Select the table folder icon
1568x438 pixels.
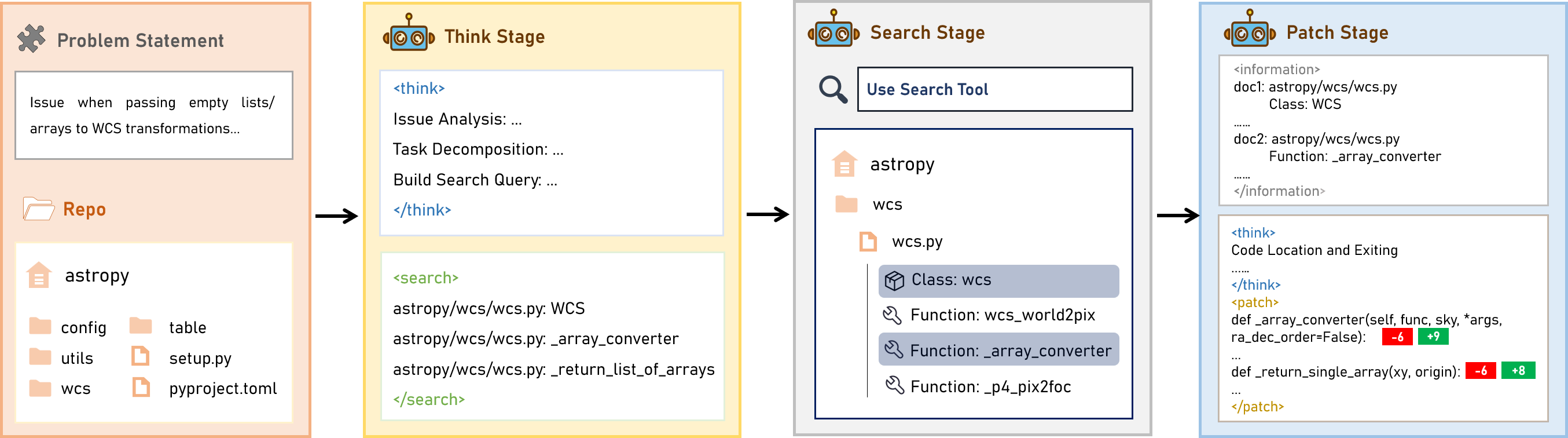coord(141,326)
